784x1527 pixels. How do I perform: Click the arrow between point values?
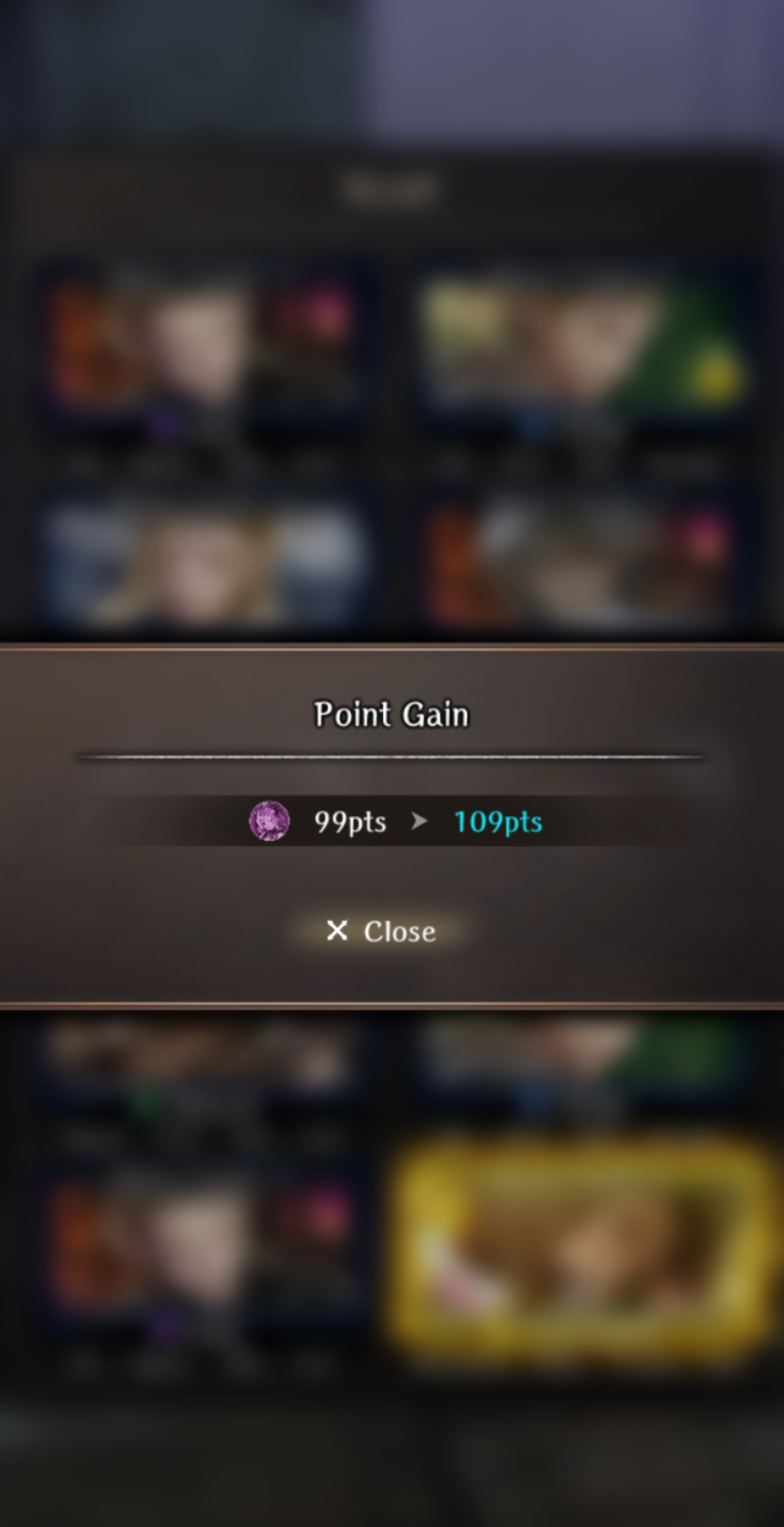coord(419,821)
